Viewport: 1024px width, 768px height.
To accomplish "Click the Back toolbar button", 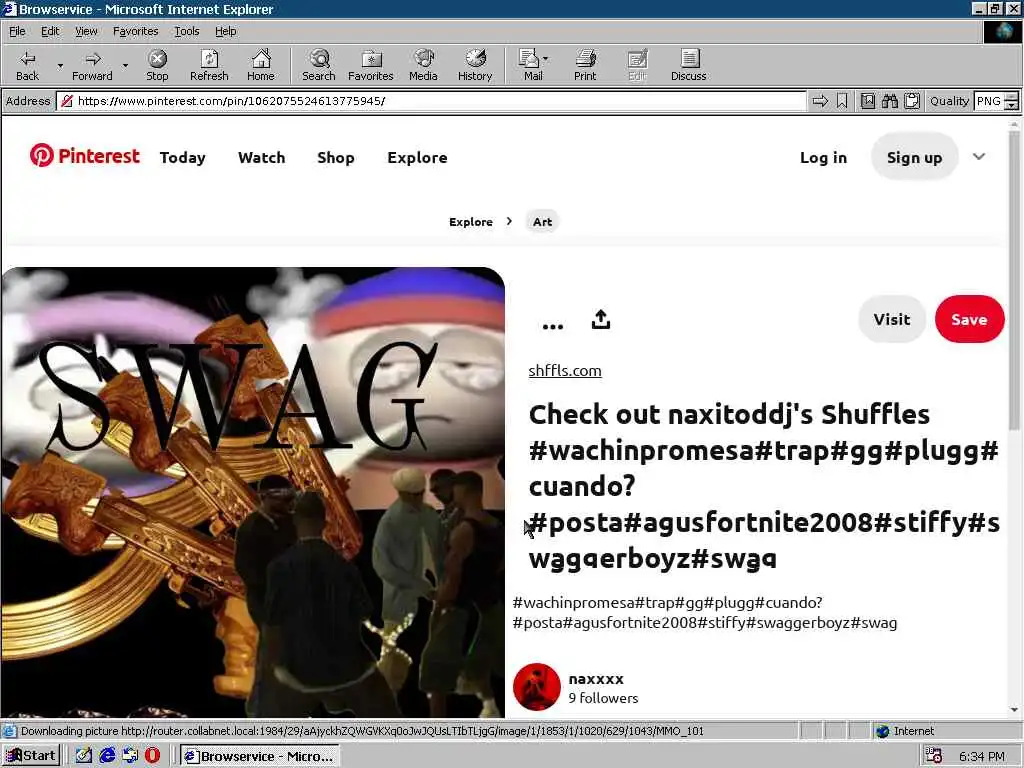I will (x=27, y=65).
